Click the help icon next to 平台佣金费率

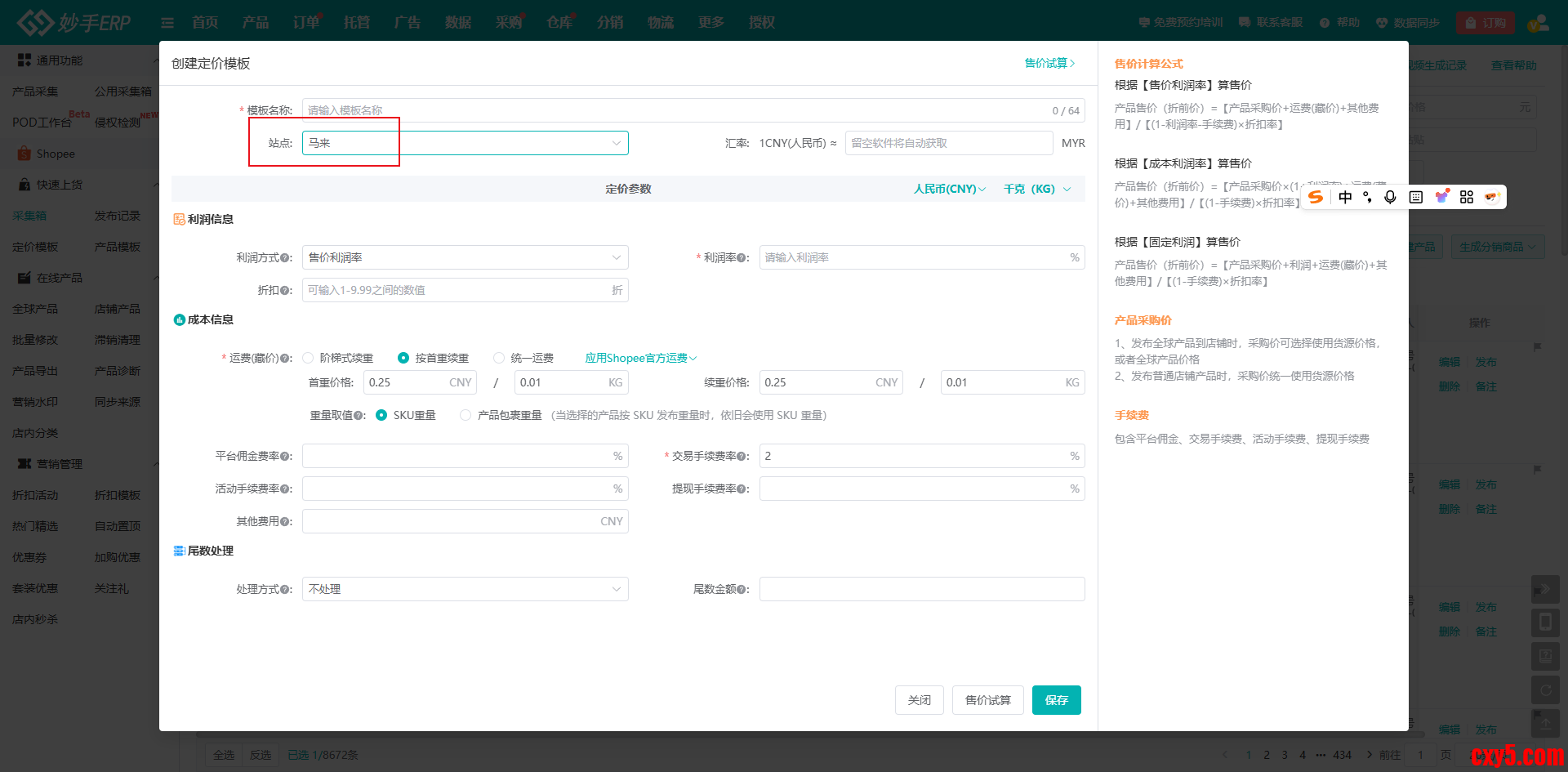(285, 457)
